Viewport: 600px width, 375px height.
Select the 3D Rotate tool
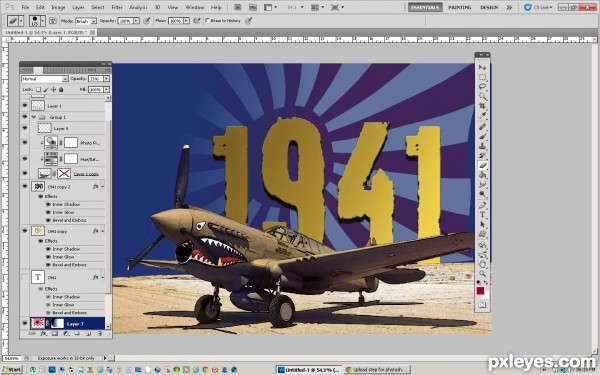pos(483,245)
